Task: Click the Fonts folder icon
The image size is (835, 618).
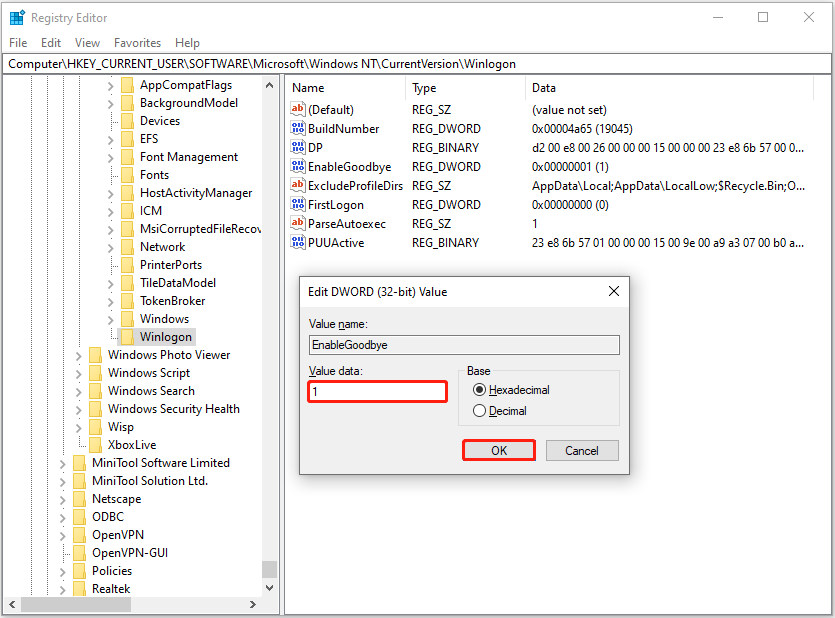Action: [127, 175]
